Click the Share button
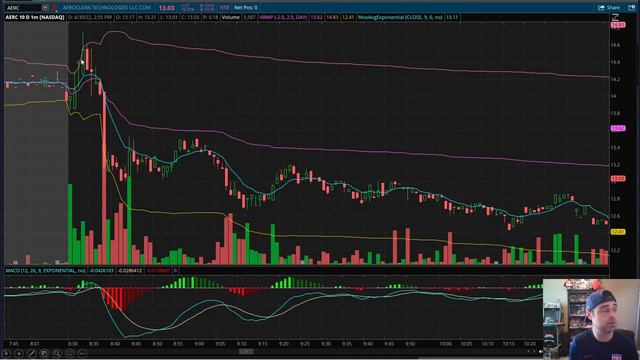Viewport: 640px width, 360px height. click(609, 8)
